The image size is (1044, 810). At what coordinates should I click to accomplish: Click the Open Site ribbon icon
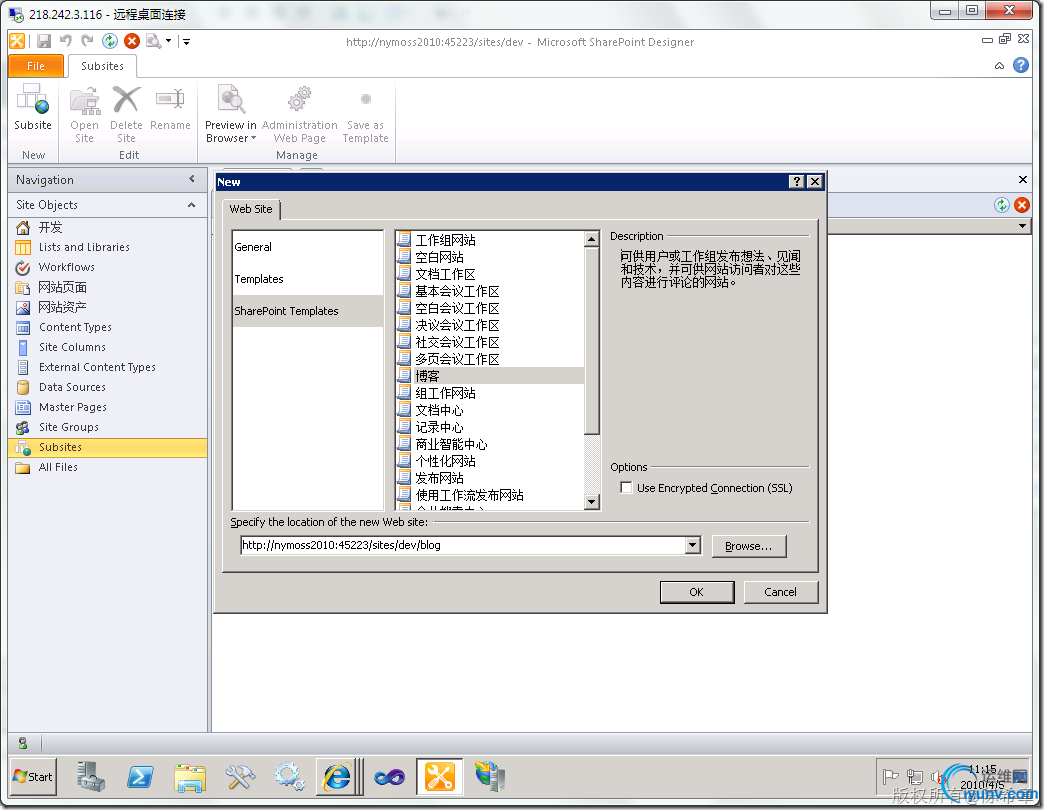click(85, 100)
